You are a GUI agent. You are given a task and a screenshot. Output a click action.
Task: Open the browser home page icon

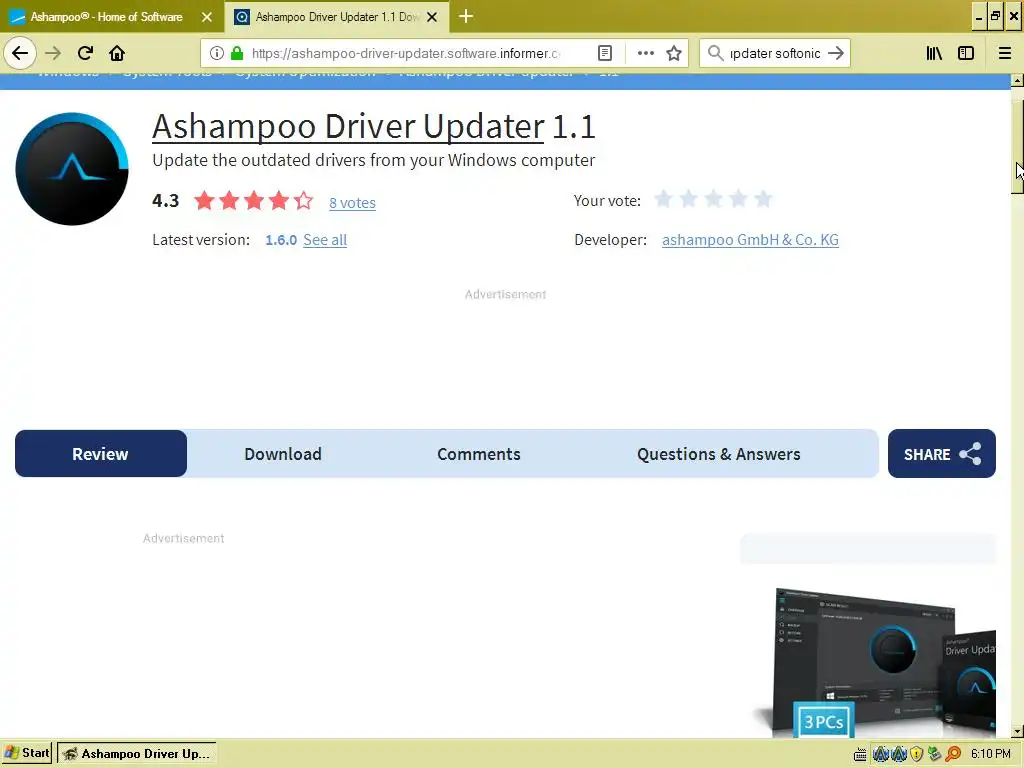[117, 53]
